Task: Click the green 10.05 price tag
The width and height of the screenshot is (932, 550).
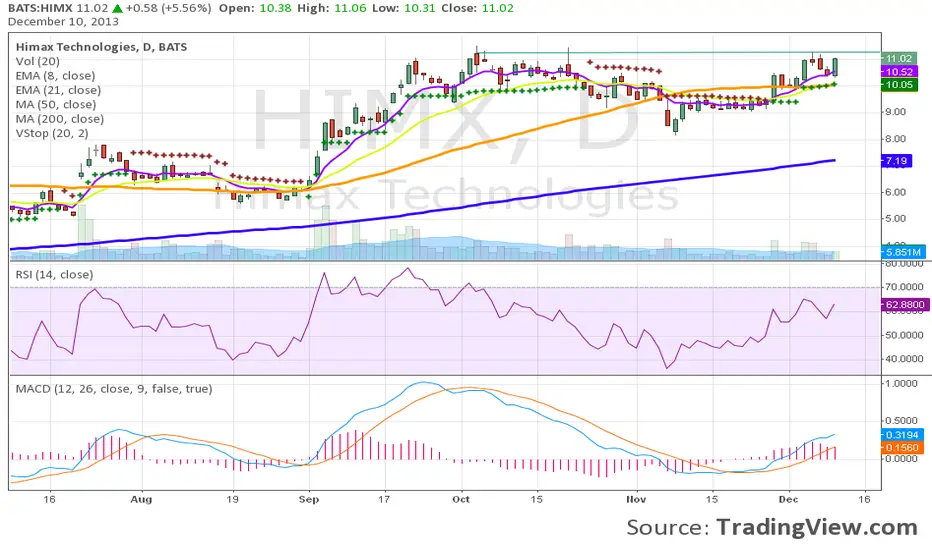Action: tap(899, 84)
